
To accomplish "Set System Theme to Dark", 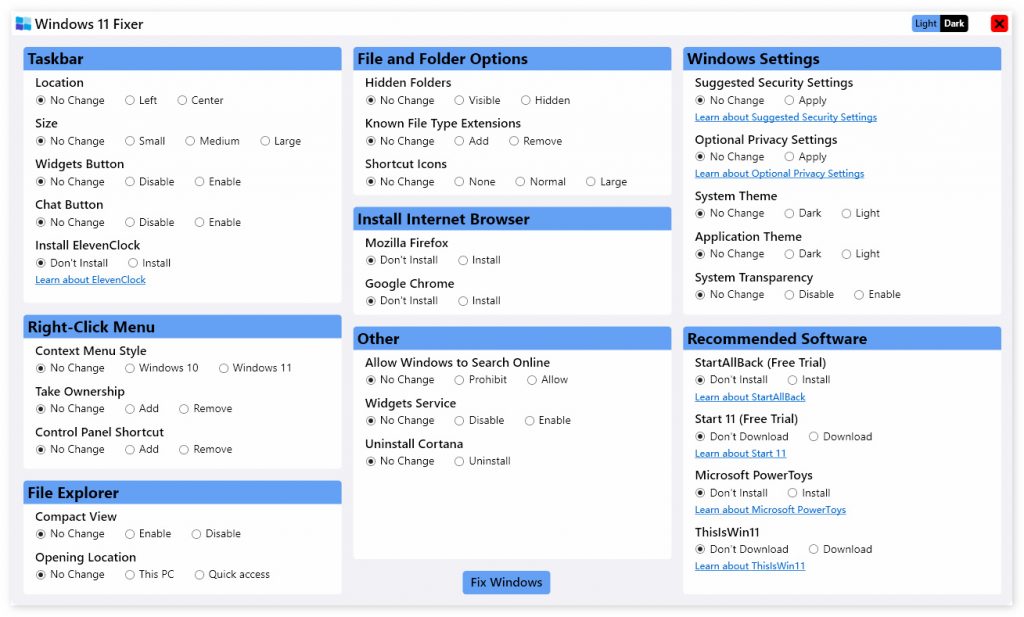I will tap(789, 213).
